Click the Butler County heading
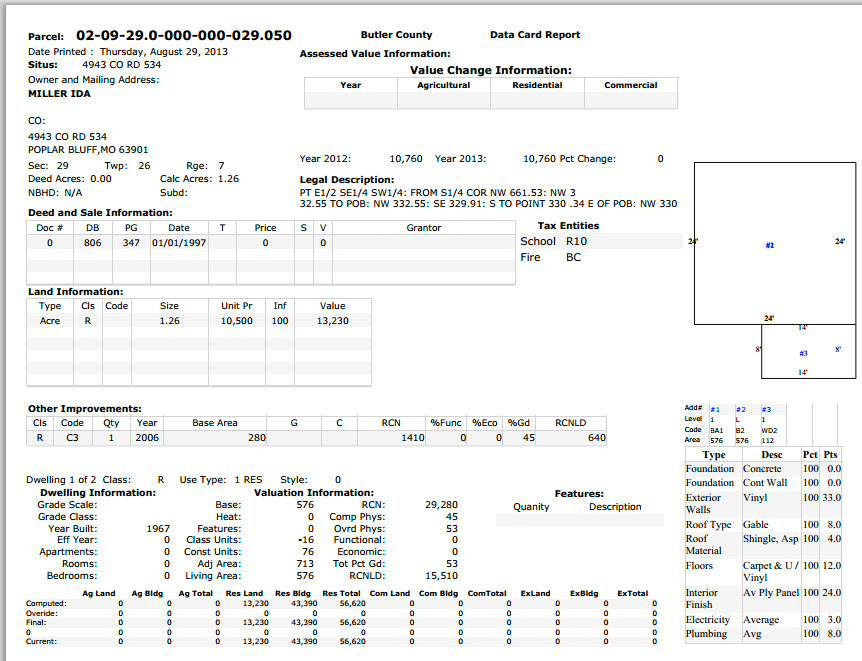862x661 pixels. [x=396, y=35]
